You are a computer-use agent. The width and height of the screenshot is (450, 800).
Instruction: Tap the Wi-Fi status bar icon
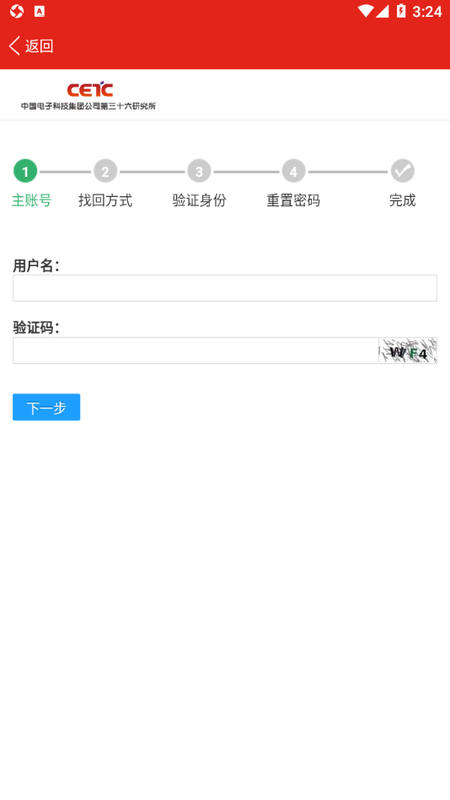click(x=365, y=11)
